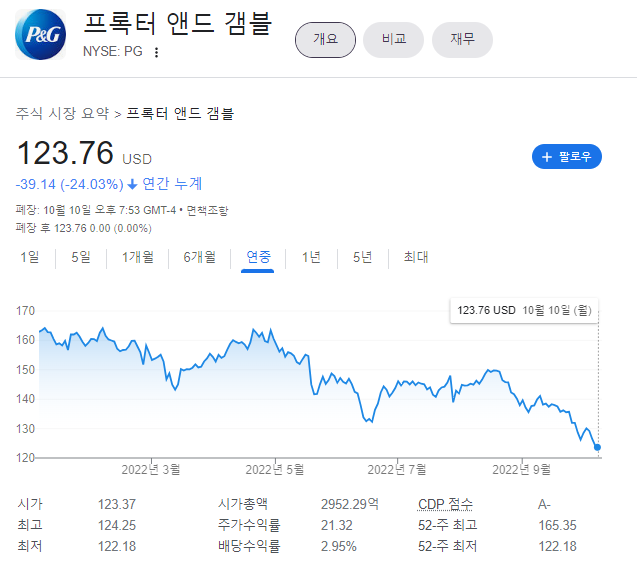
Task: Click the 52-주 최저 label
Action: (447, 546)
